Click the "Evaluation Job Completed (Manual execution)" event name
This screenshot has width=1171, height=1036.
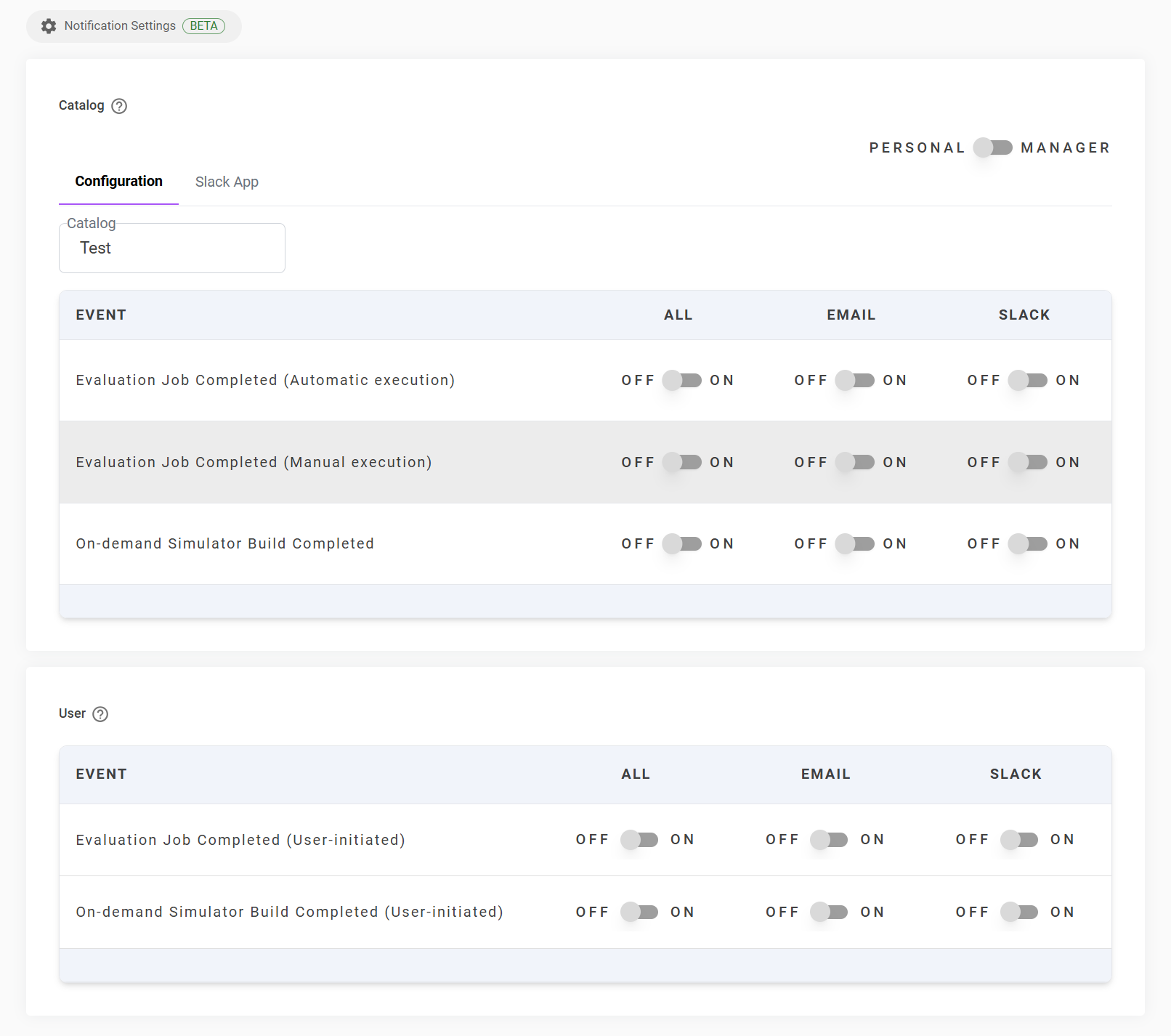coord(254,462)
